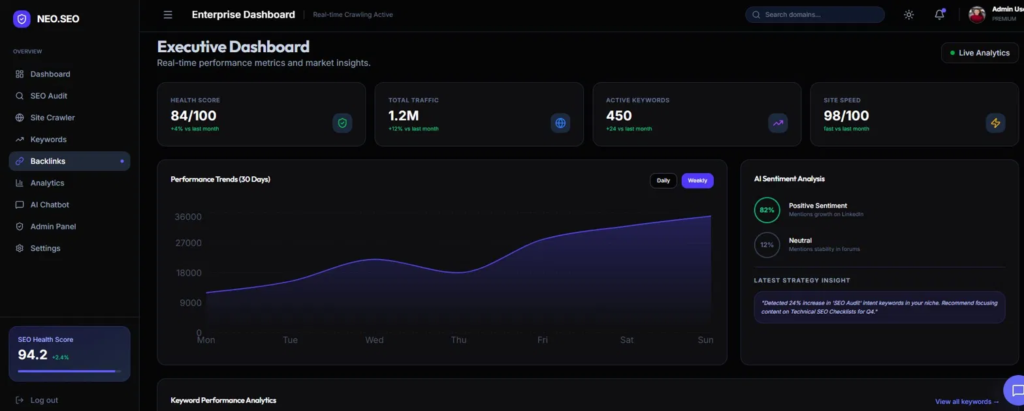Viewport: 1024px width, 411px height.
Task: Click the Dashboard grid icon in sidebar
Action: pos(20,74)
